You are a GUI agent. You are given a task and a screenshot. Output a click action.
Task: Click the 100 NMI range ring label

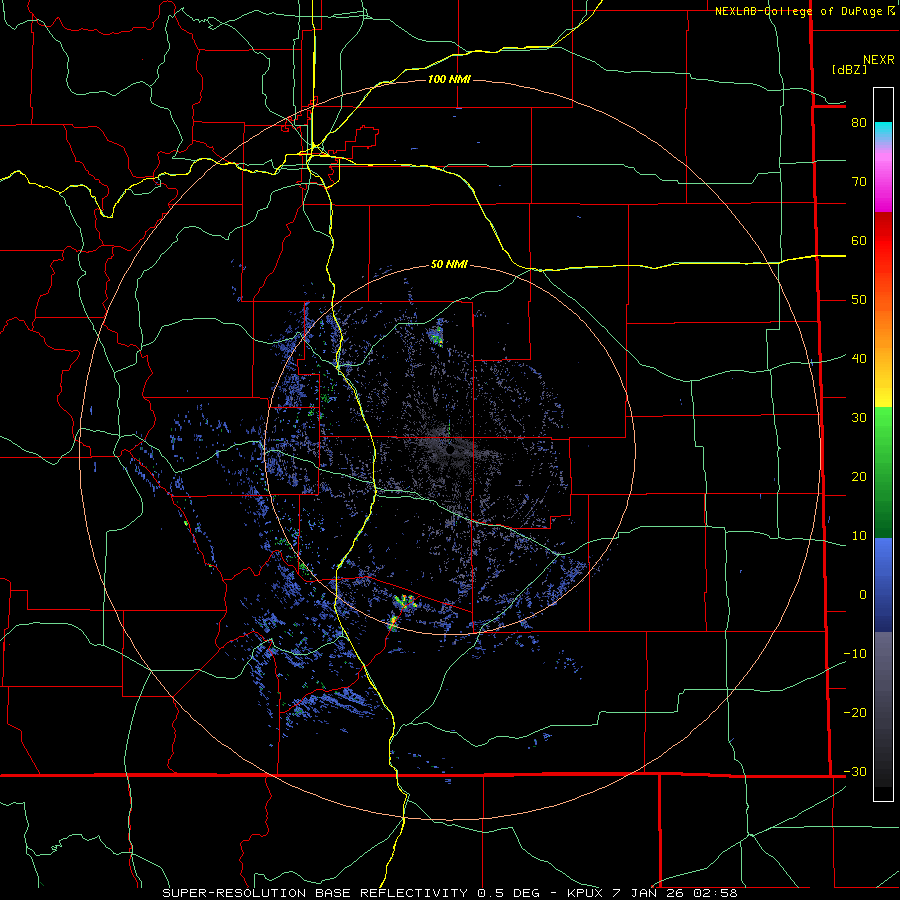pyautogui.click(x=449, y=79)
